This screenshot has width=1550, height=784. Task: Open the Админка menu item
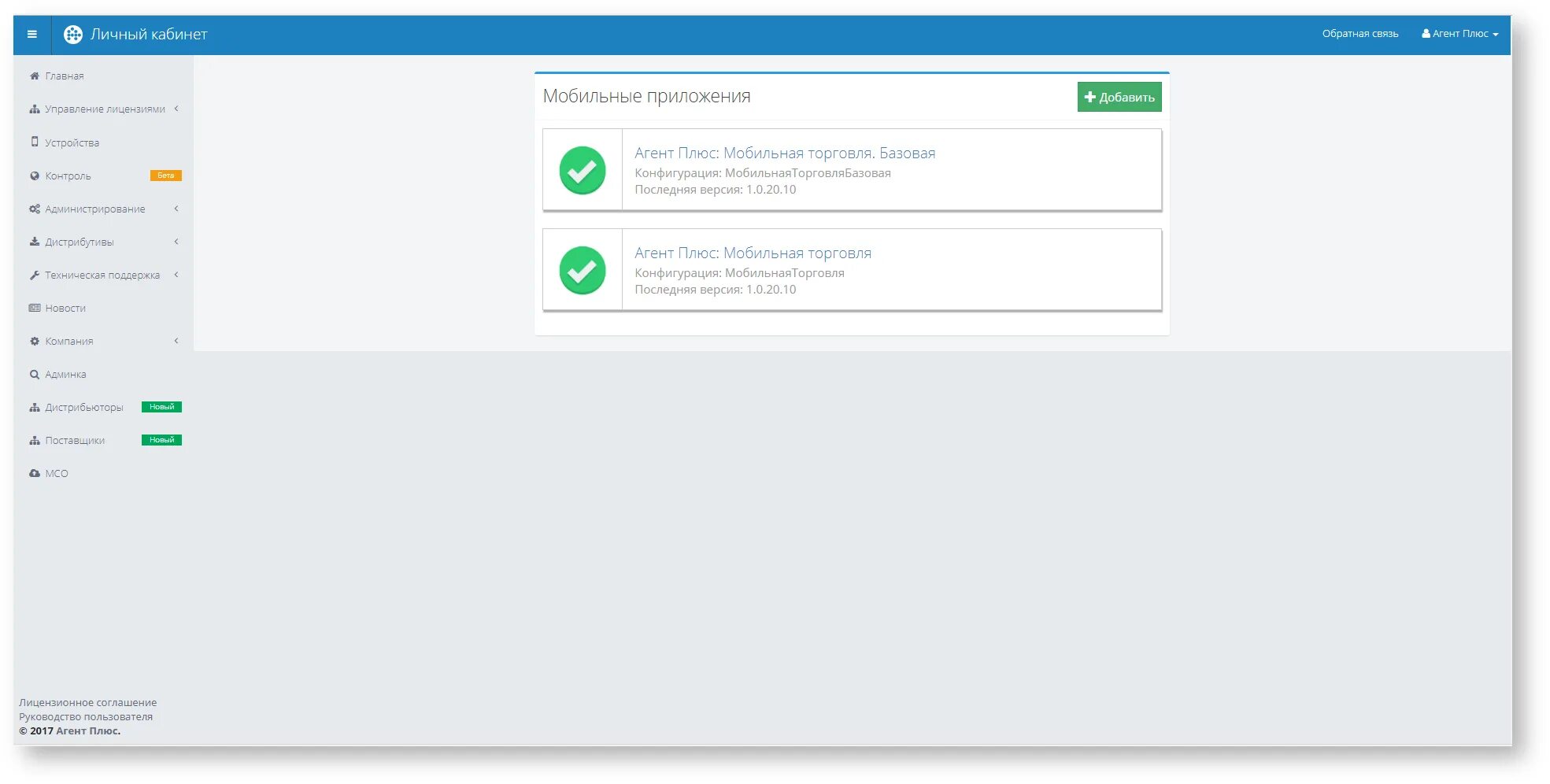(x=65, y=374)
